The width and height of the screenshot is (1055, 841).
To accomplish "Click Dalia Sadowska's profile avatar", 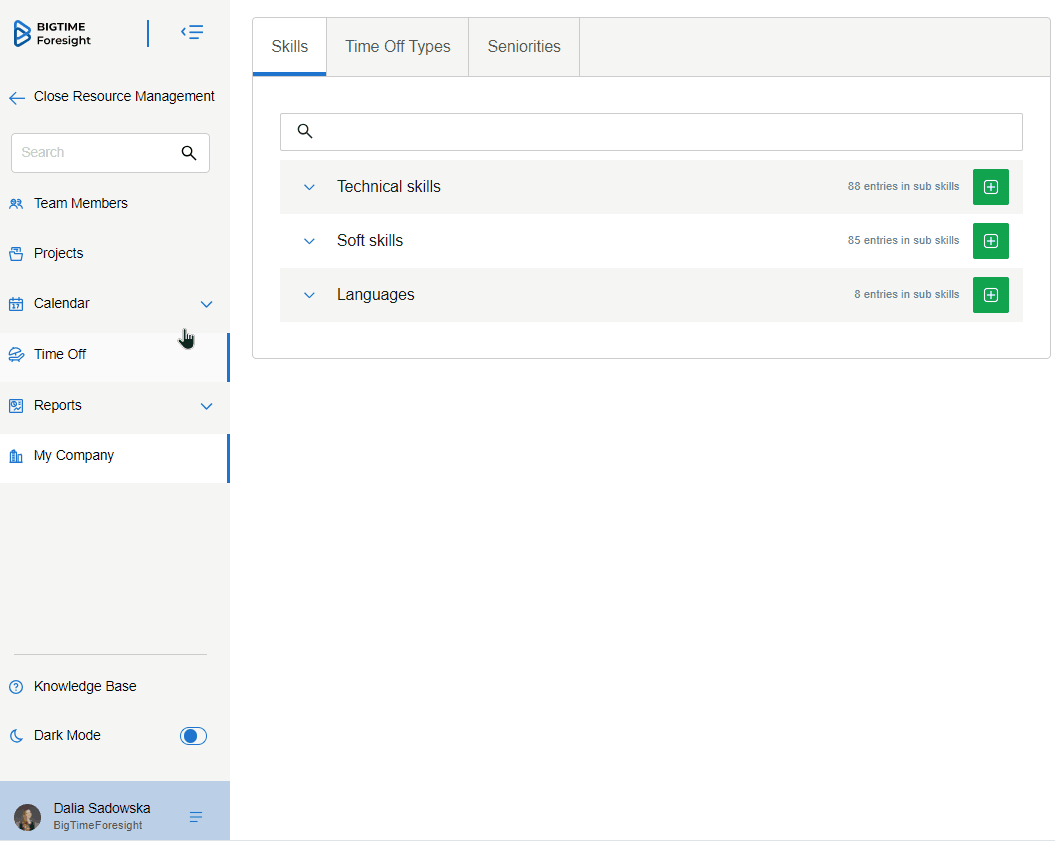I will 28,817.
